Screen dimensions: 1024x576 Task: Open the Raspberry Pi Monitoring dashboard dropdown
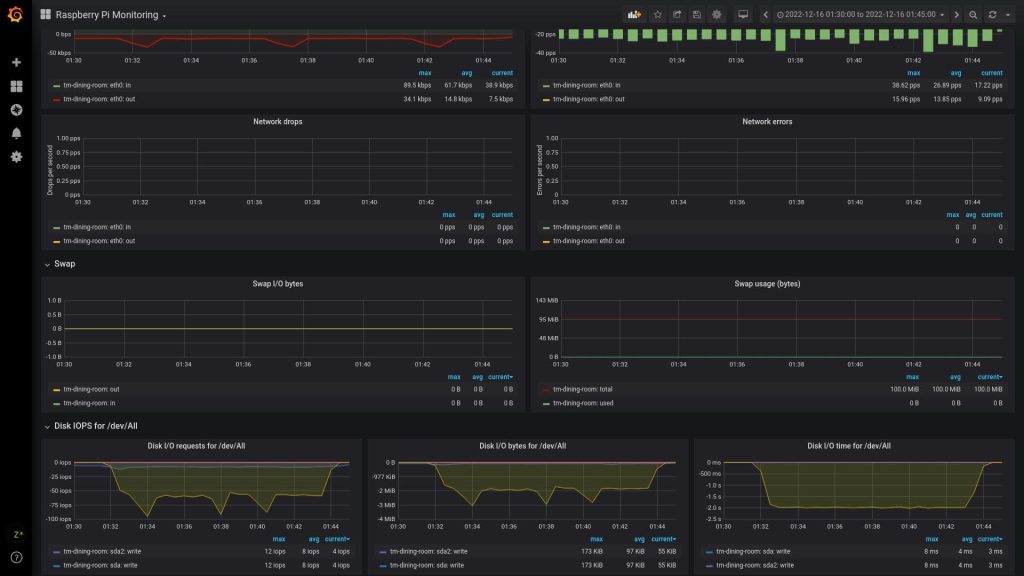pyautogui.click(x=110, y=15)
